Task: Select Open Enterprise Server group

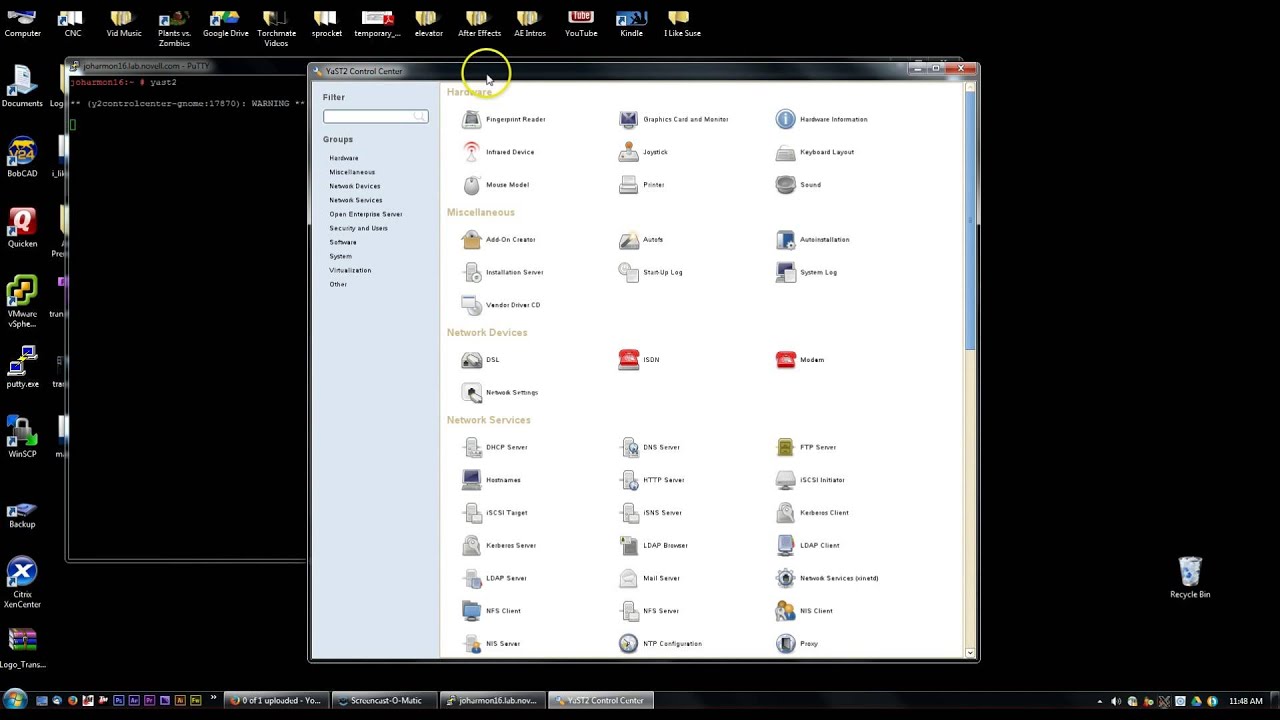Action: [x=366, y=214]
